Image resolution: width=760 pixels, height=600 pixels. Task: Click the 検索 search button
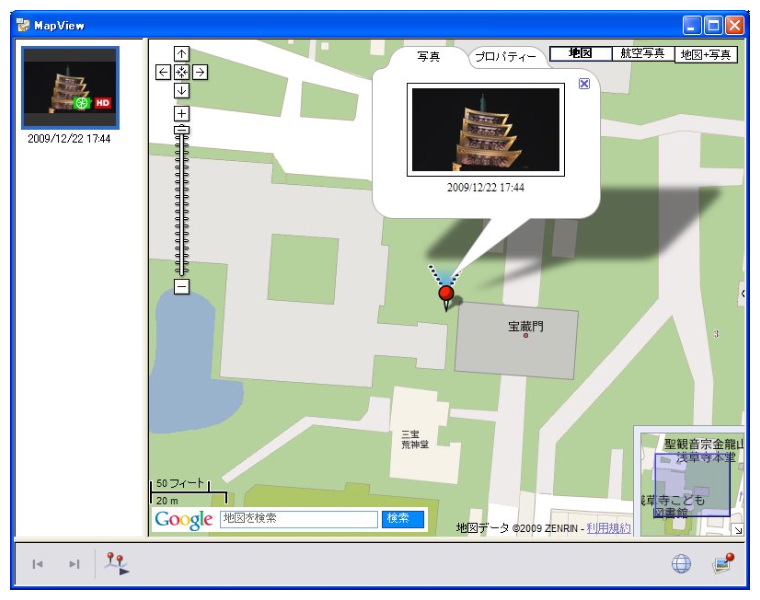[x=398, y=518]
